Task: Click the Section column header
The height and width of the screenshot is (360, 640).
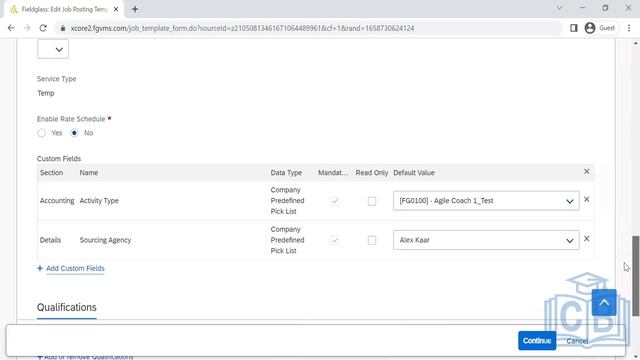Action: tap(51, 173)
